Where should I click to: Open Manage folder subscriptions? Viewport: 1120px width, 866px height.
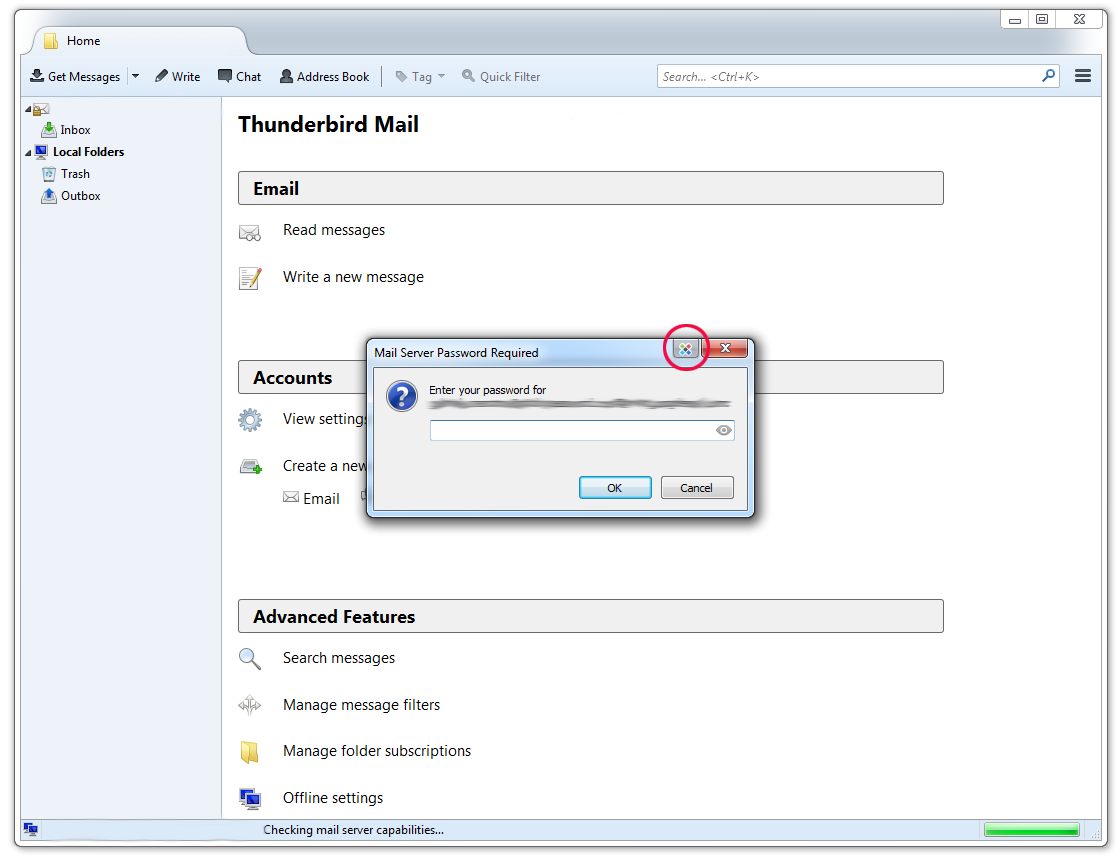377,751
